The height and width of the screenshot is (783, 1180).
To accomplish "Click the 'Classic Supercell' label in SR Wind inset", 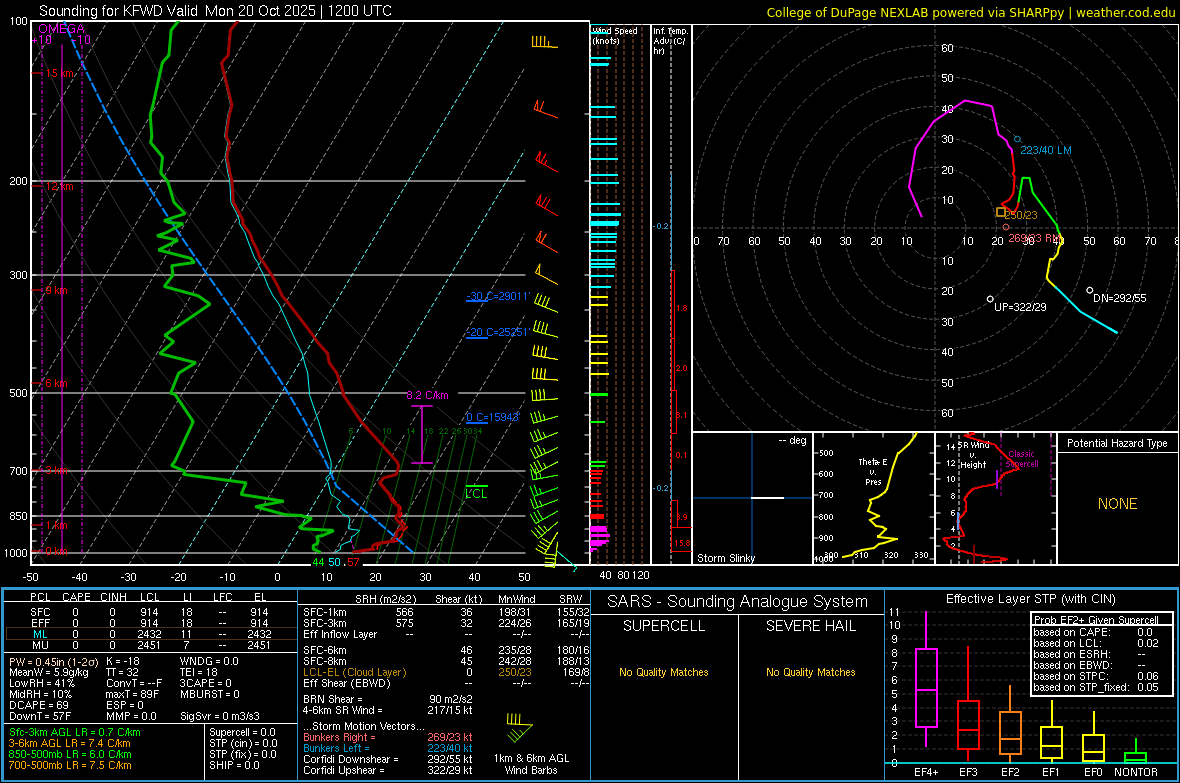I will pyautogui.click(x=1022, y=459).
